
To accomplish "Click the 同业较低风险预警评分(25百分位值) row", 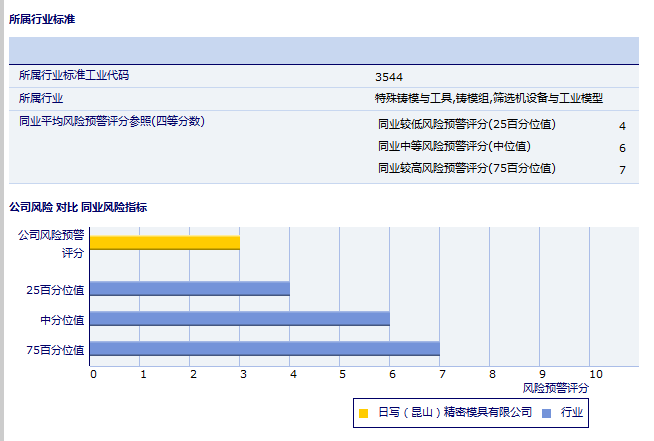I will 466,125.
